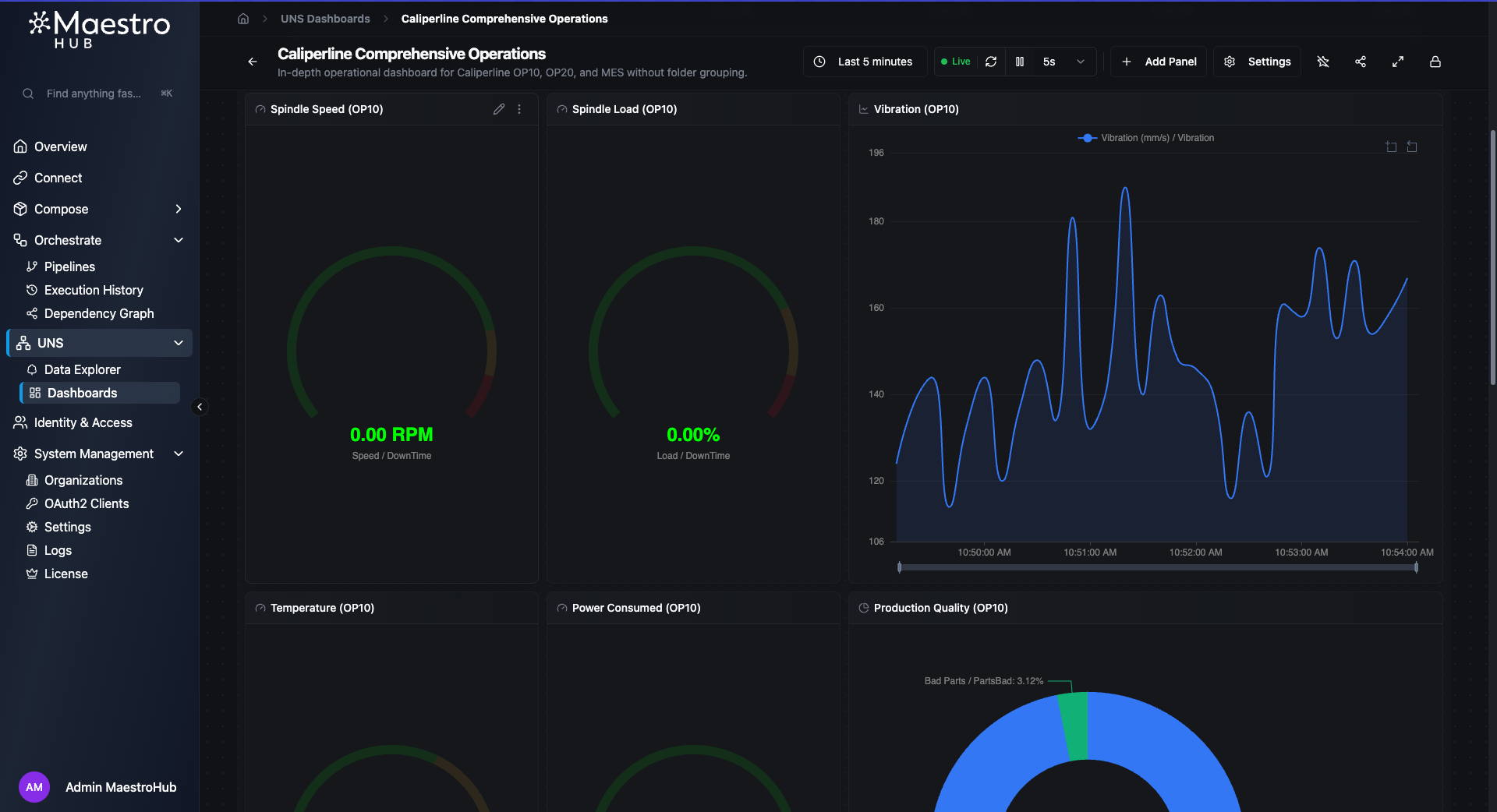Go back using the left arrow icon
Image resolution: width=1497 pixels, height=812 pixels.
[x=253, y=62]
